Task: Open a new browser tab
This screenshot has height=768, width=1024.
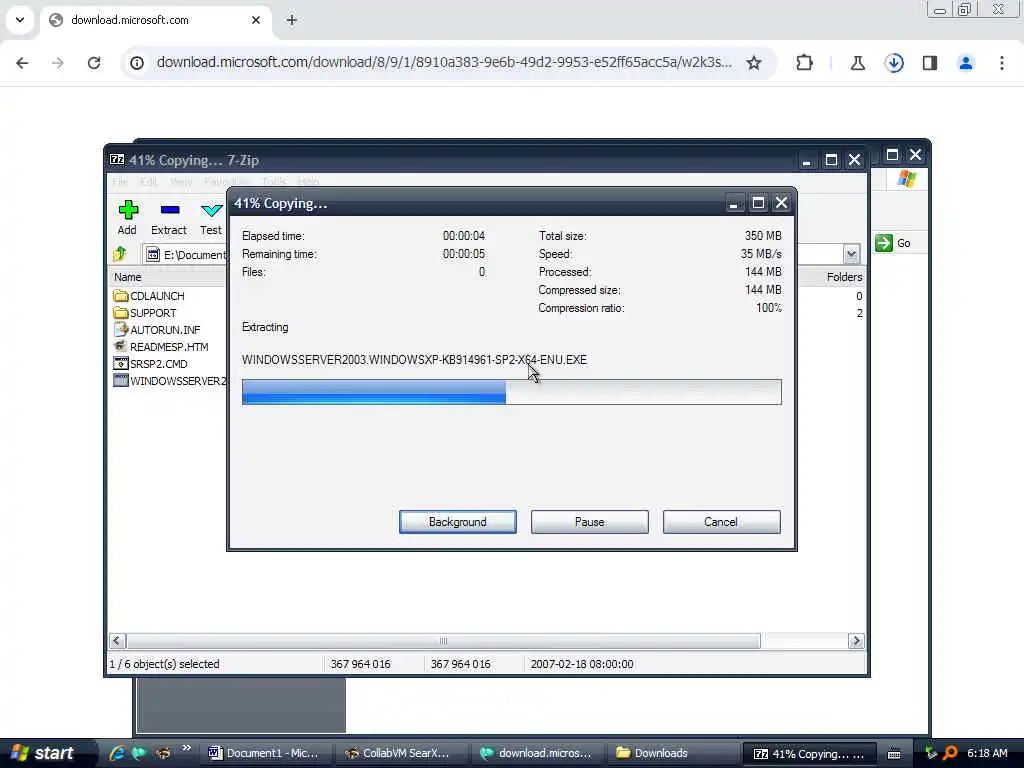Action: [x=292, y=20]
